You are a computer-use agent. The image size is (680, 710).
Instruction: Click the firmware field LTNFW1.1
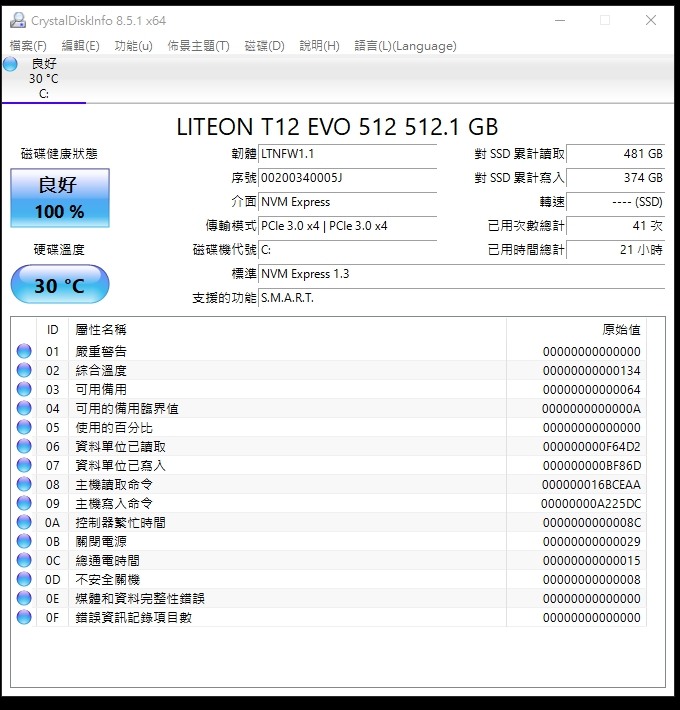(x=347, y=154)
